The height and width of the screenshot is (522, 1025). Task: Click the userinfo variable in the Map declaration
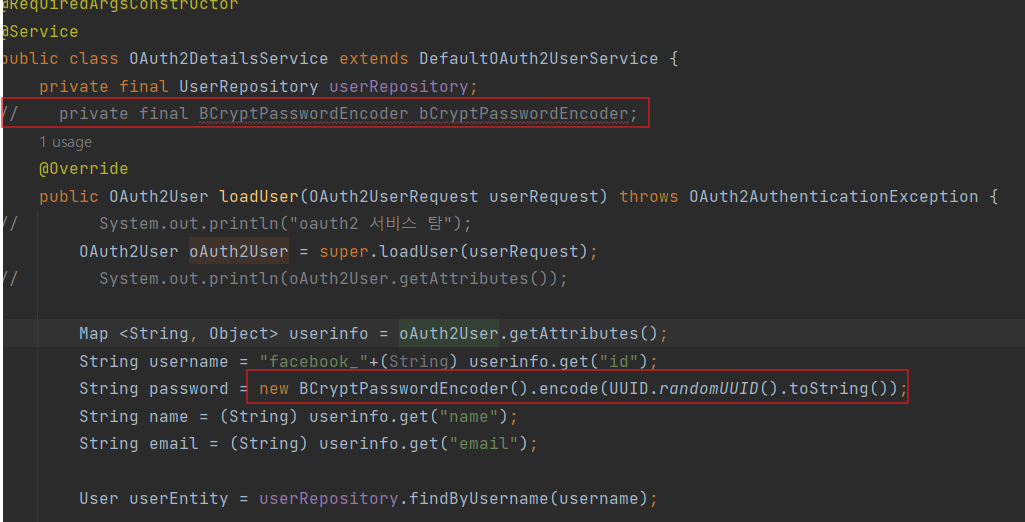pos(329,334)
